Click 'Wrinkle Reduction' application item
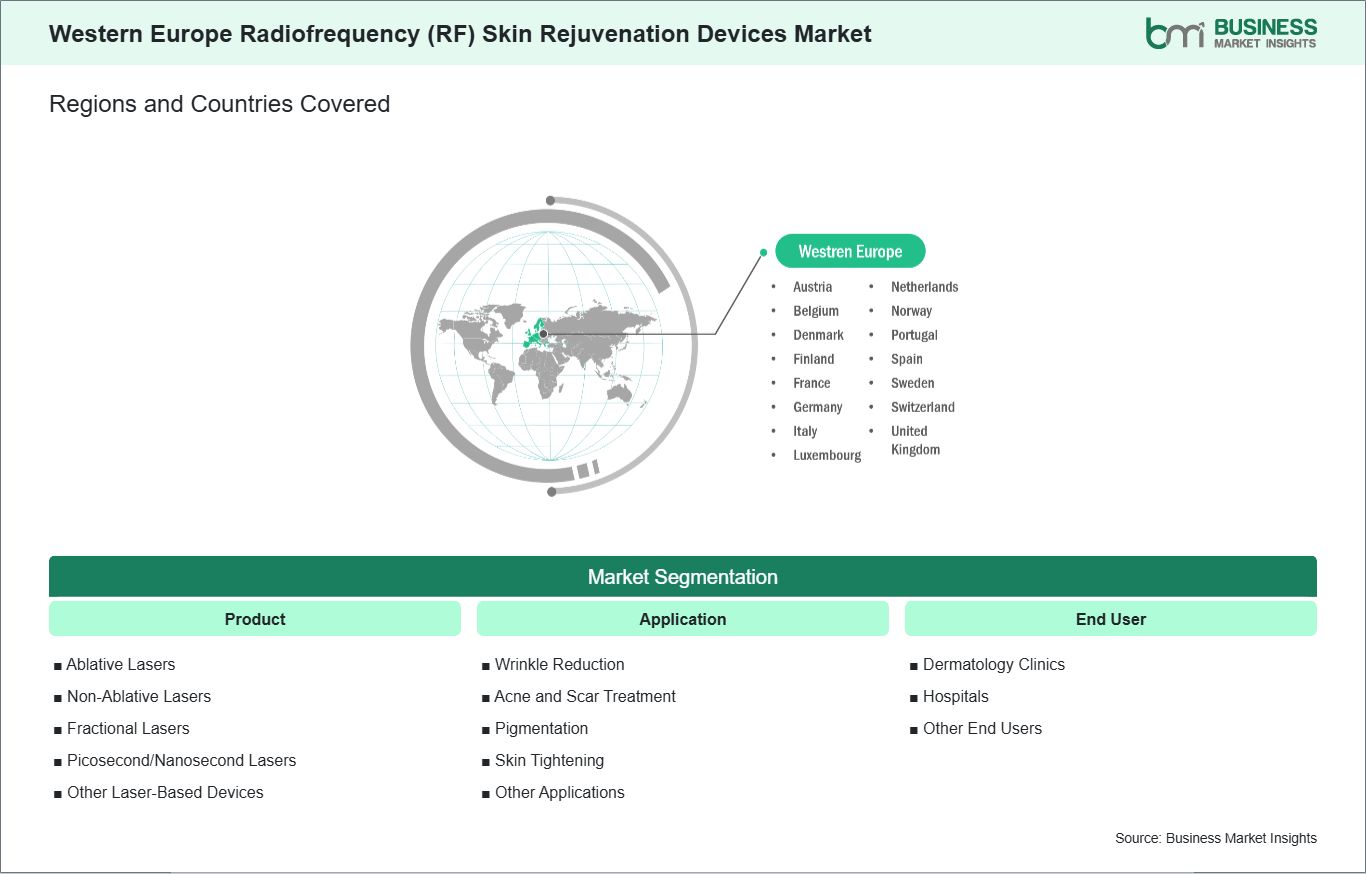 coord(559,664)
